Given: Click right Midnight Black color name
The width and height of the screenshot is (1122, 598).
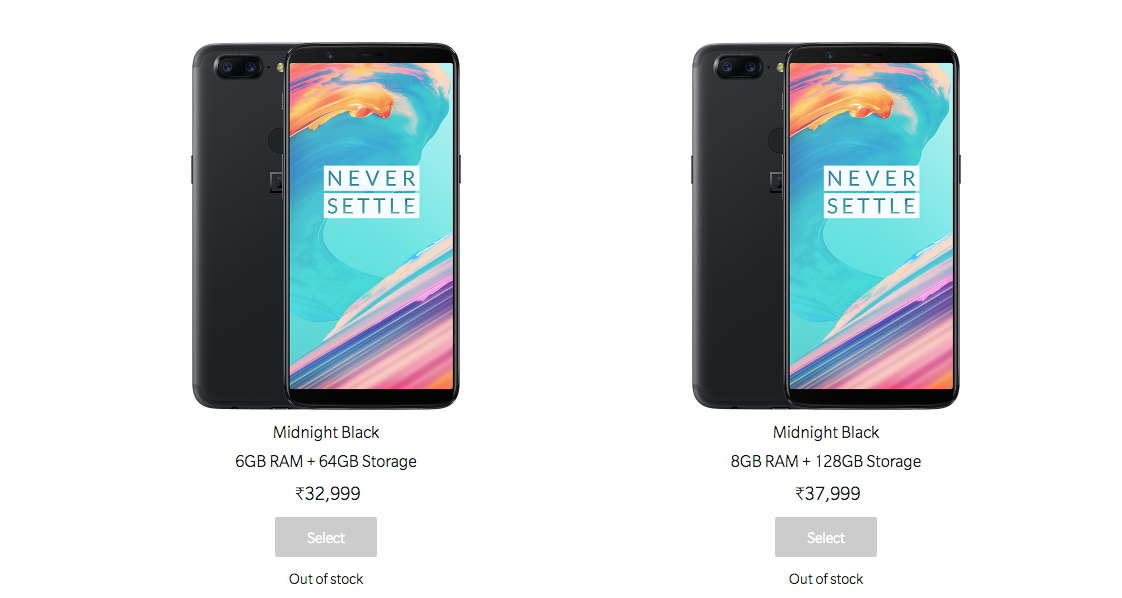Looking at the screenshot, I should 826,432.
